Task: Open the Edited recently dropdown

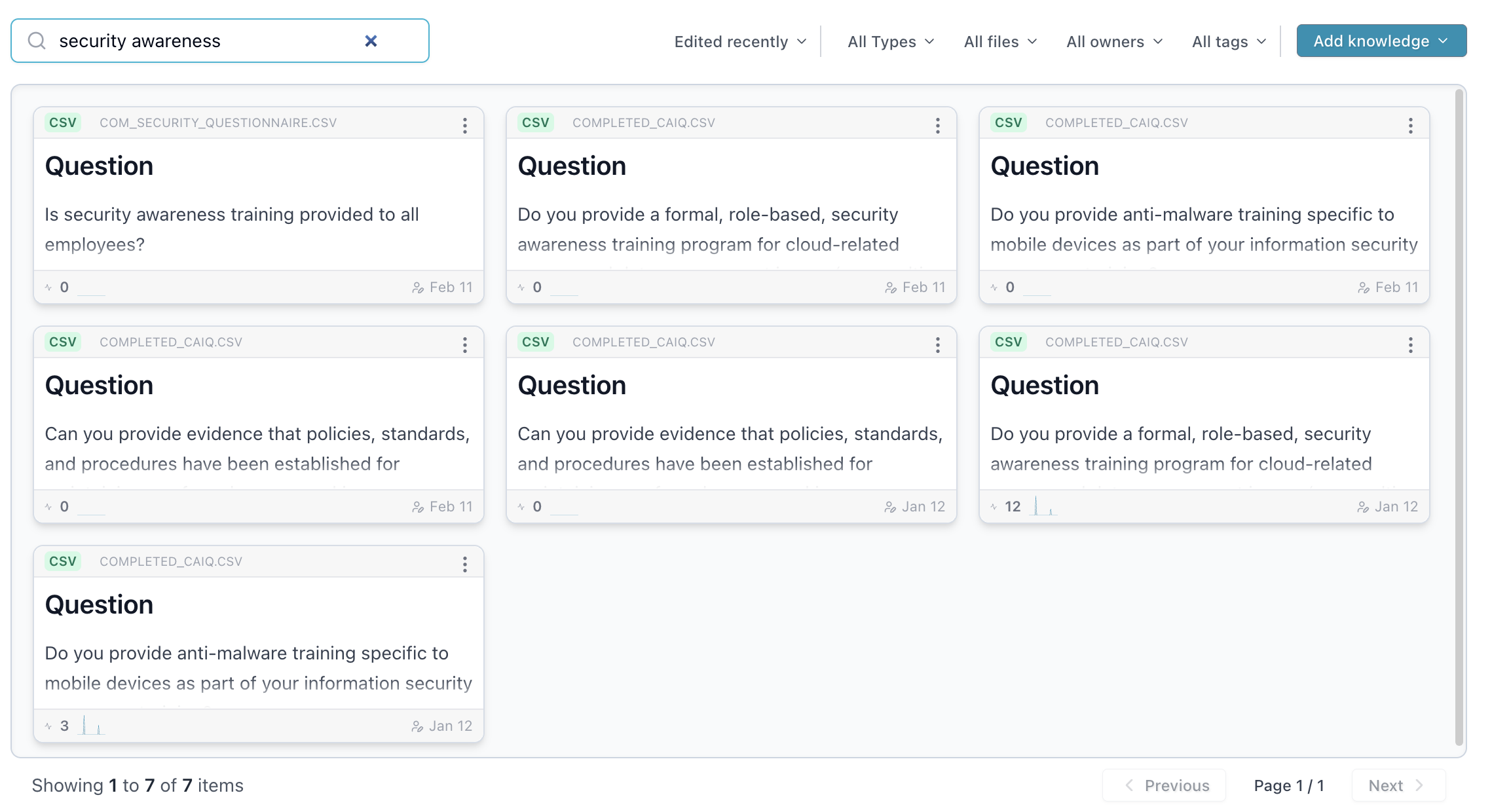Action: coord(739,41)
